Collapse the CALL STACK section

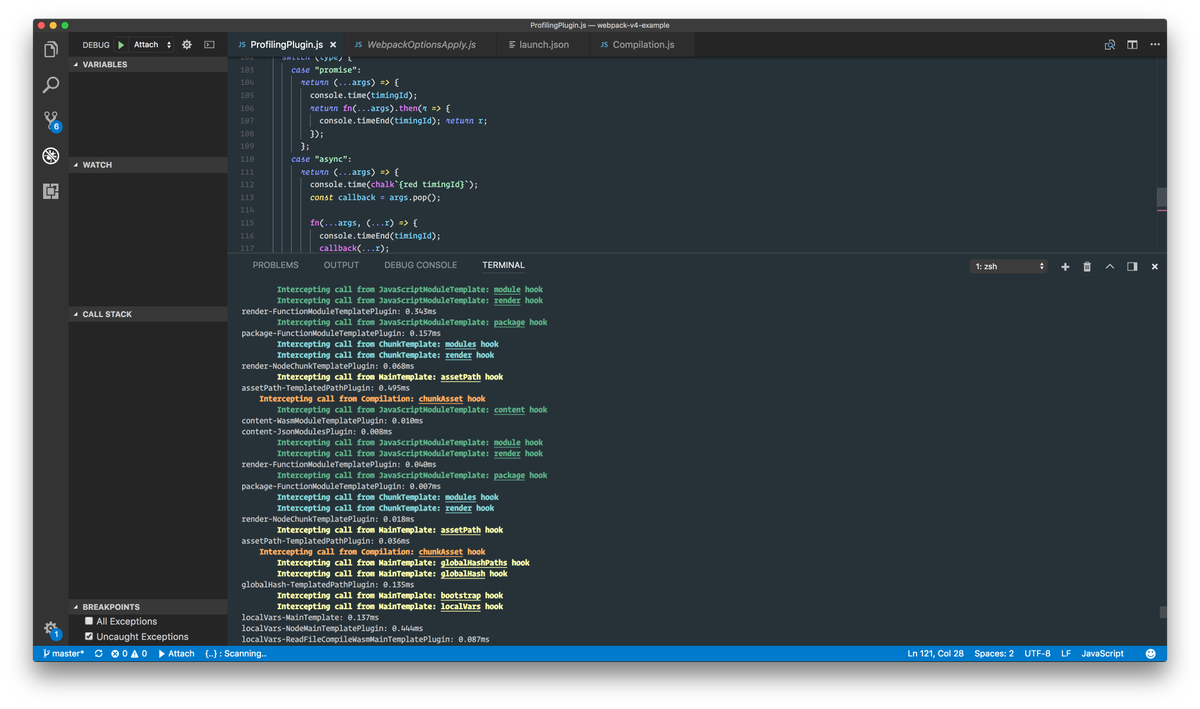[x=148, y=314]
